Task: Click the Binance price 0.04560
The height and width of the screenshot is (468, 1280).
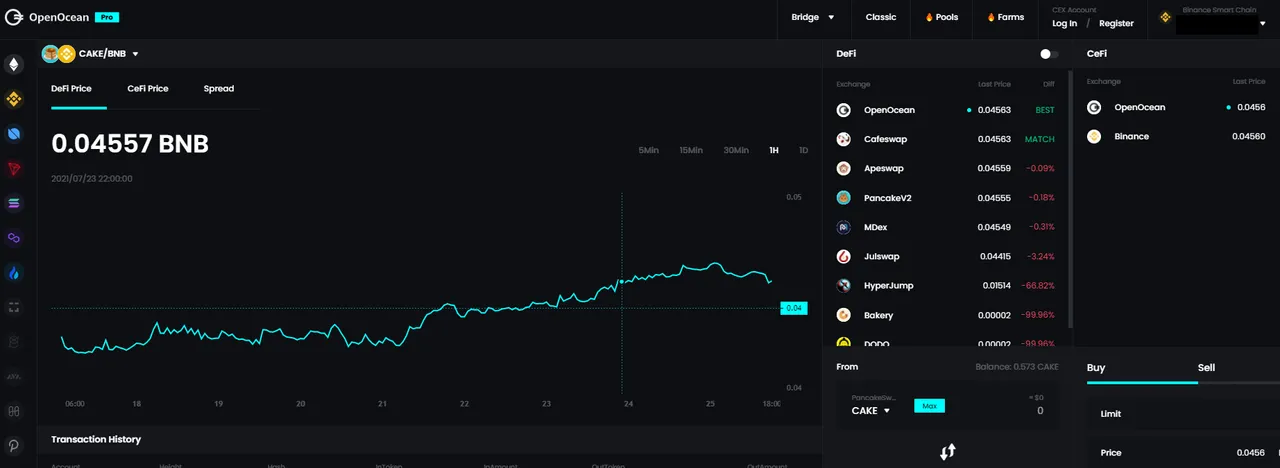Action: 1249,136
